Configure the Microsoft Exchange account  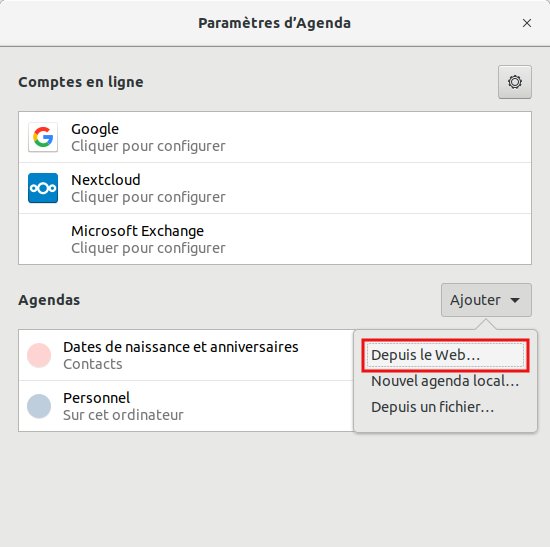[275, 239]
